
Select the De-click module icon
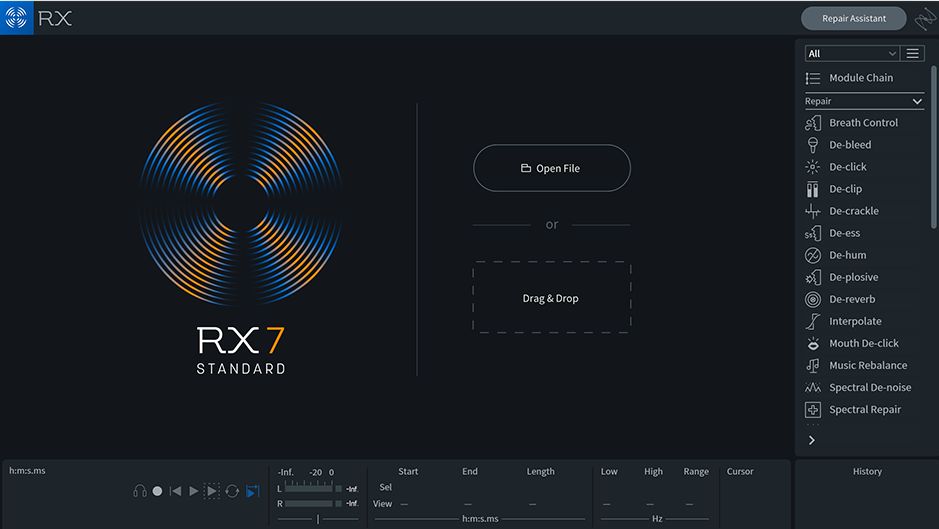813,167
